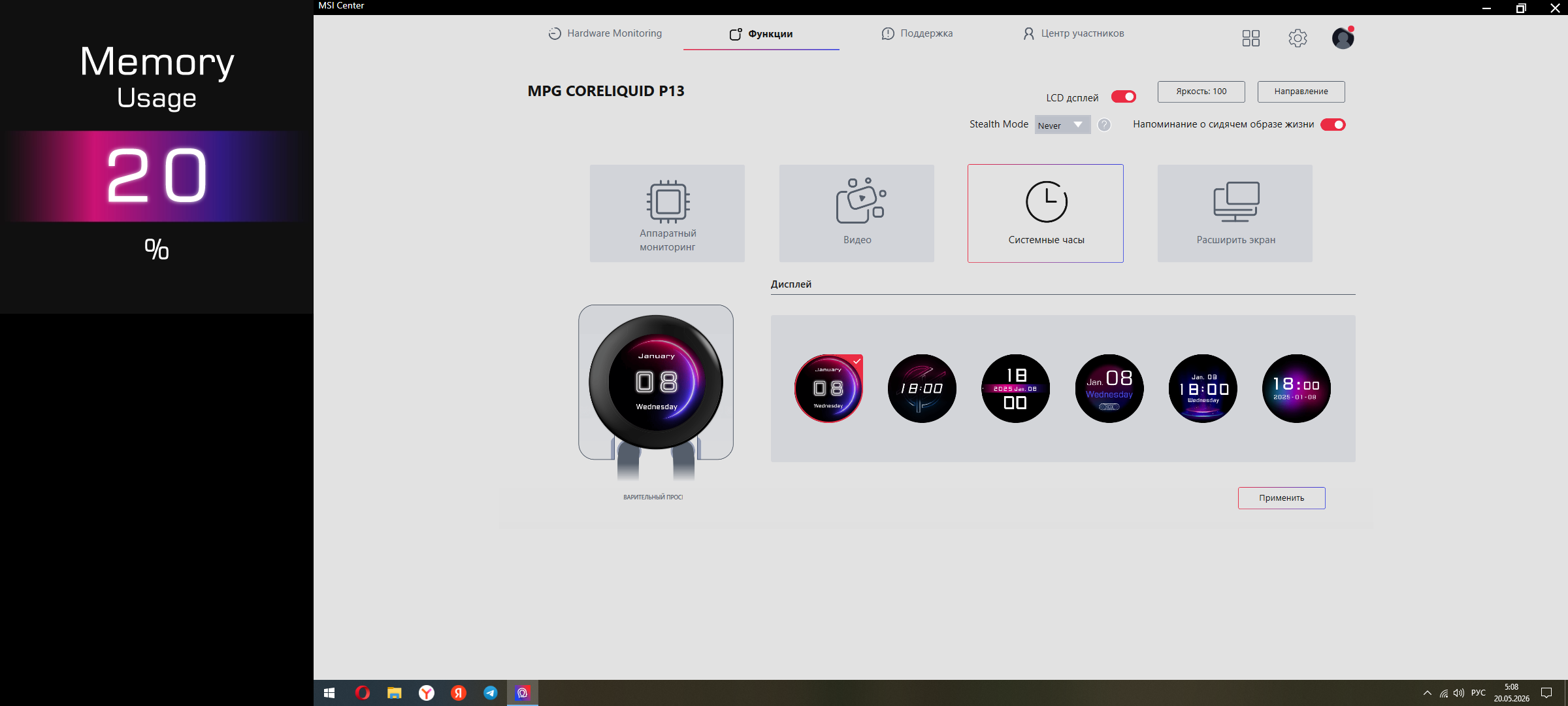This screenshot has height=706, width=1568.
Task: Open the volume tray icon
Action: [1459, 693]
